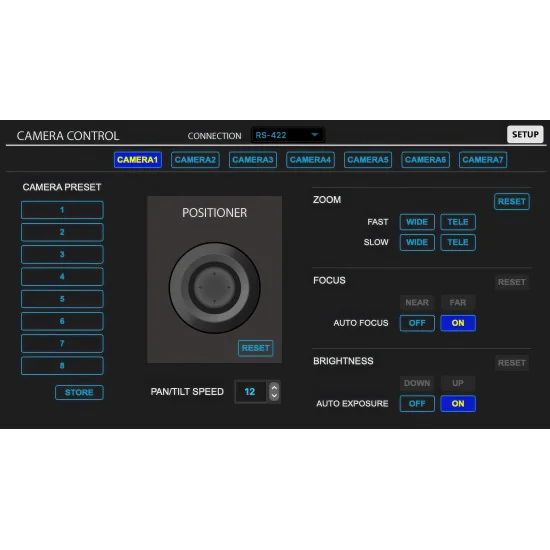Open the SETUP screen
Image resolution: width=550 pixels, height=550 pixels.
[x=525, y=134]
